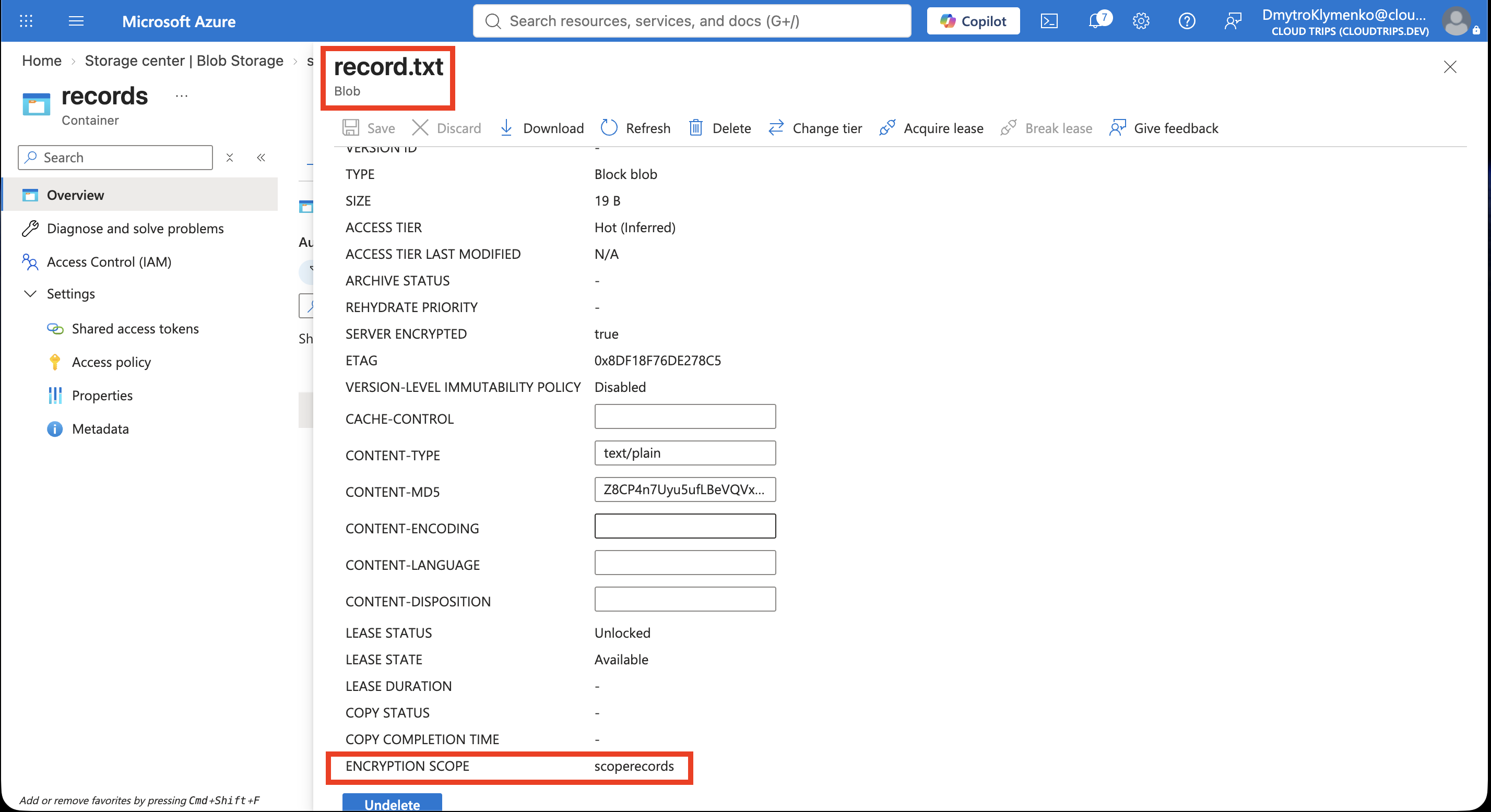Click the CONTENT-ENCODING input field
This screenshot has width=1491, height=812.
click(685, 526)
